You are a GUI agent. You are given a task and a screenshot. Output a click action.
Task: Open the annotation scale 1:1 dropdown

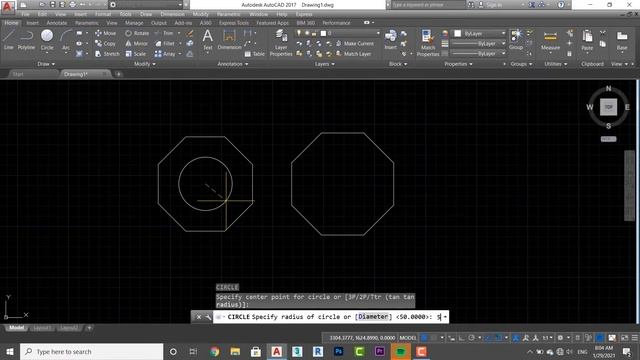click(x=548, y=338)
